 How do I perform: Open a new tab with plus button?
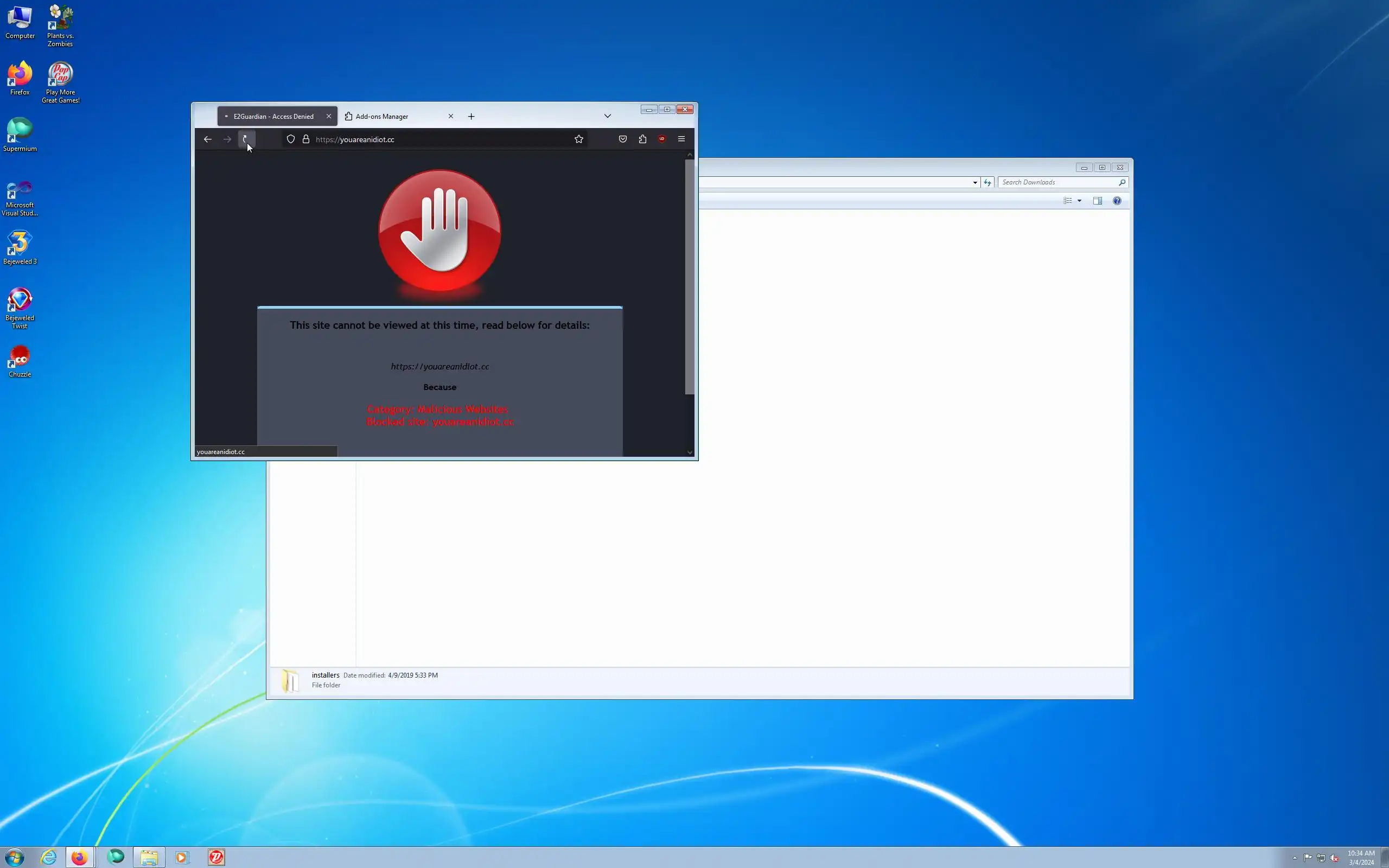471,117
